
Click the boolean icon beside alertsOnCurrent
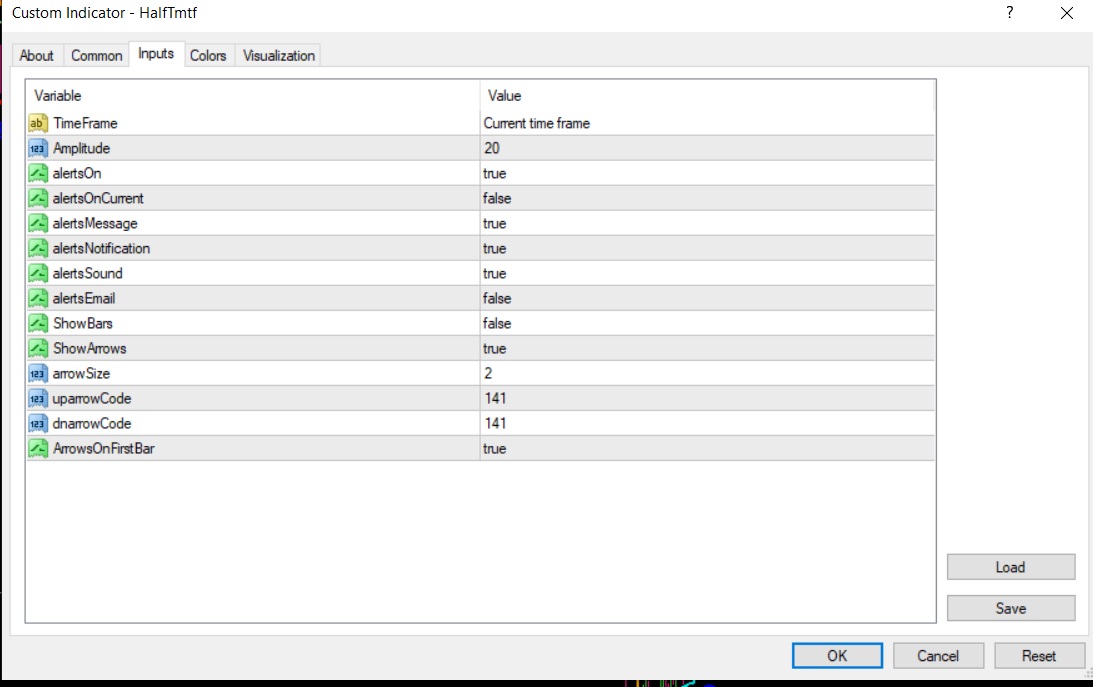(x=38, y=199)
